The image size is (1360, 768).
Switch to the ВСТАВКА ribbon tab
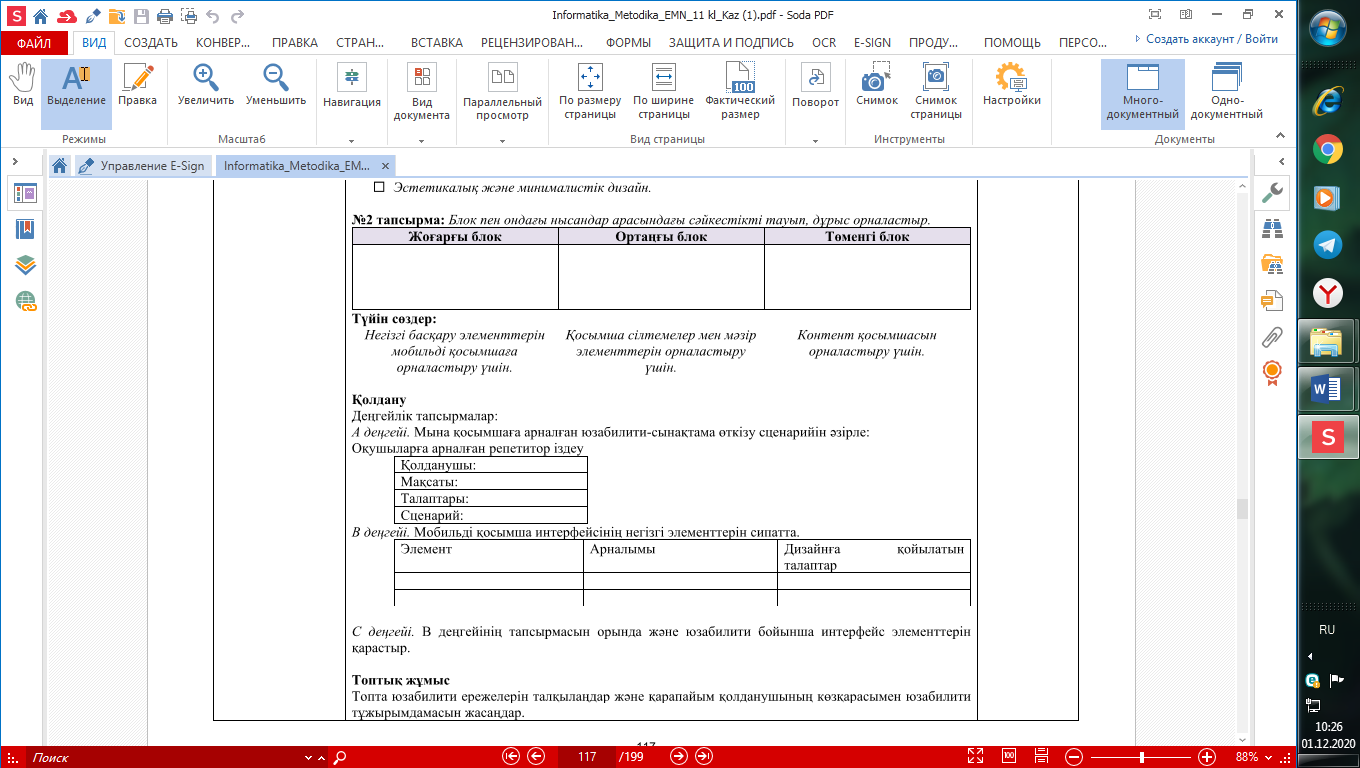point(436,43)
